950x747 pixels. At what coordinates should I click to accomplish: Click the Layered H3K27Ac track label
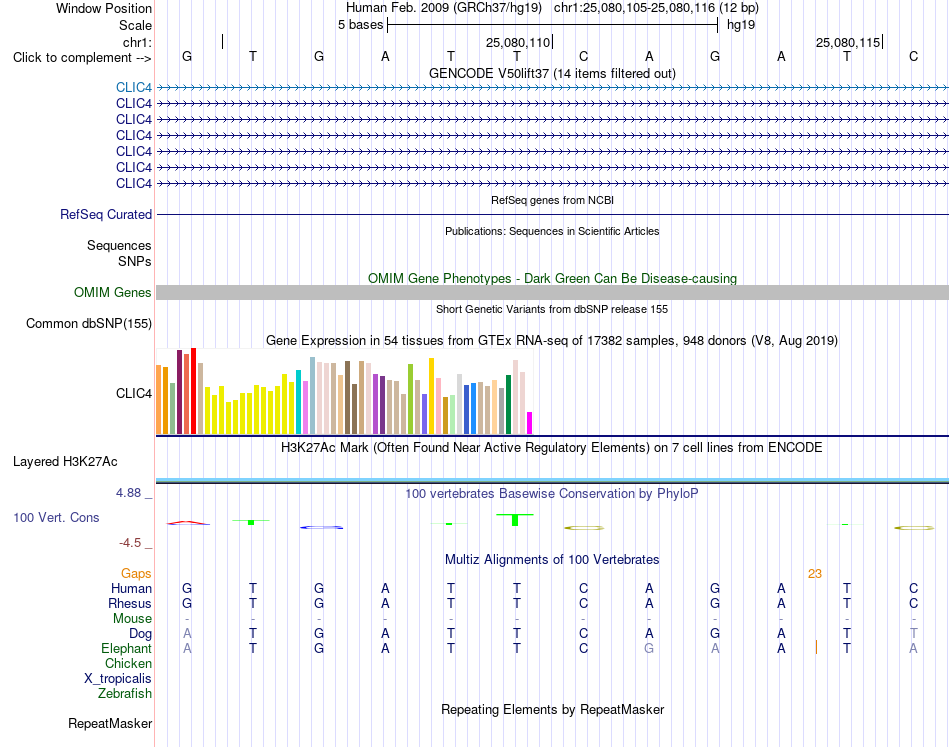(65, 462)
